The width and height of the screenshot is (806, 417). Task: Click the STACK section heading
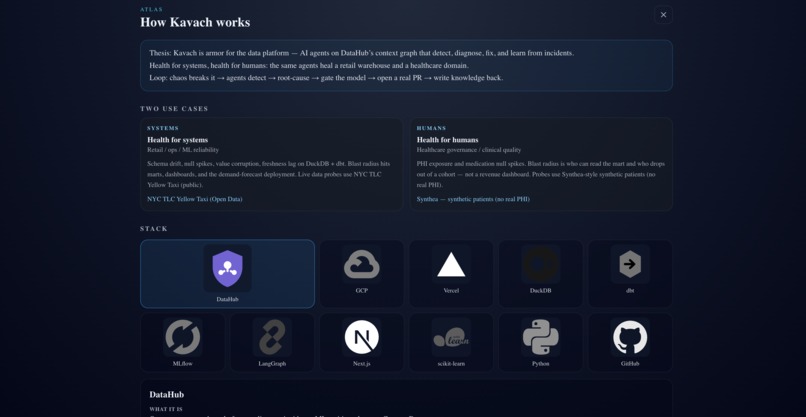click(x=154, y=229)
